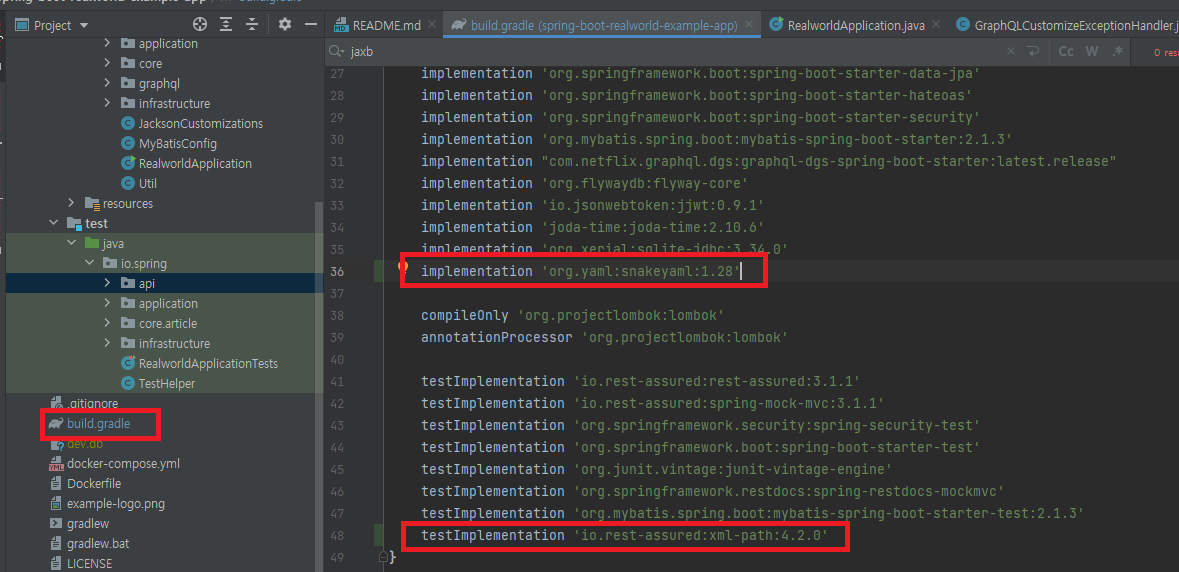Click build.gradle elephant icon in tree
This screenshot has height=572, width=1179.
pos(56,424)
